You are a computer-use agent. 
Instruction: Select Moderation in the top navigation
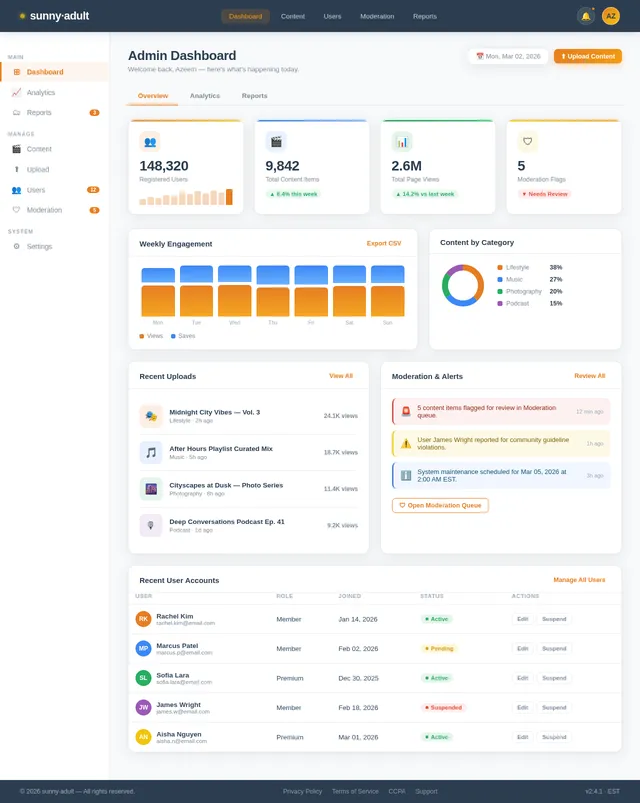pos(377,16)
